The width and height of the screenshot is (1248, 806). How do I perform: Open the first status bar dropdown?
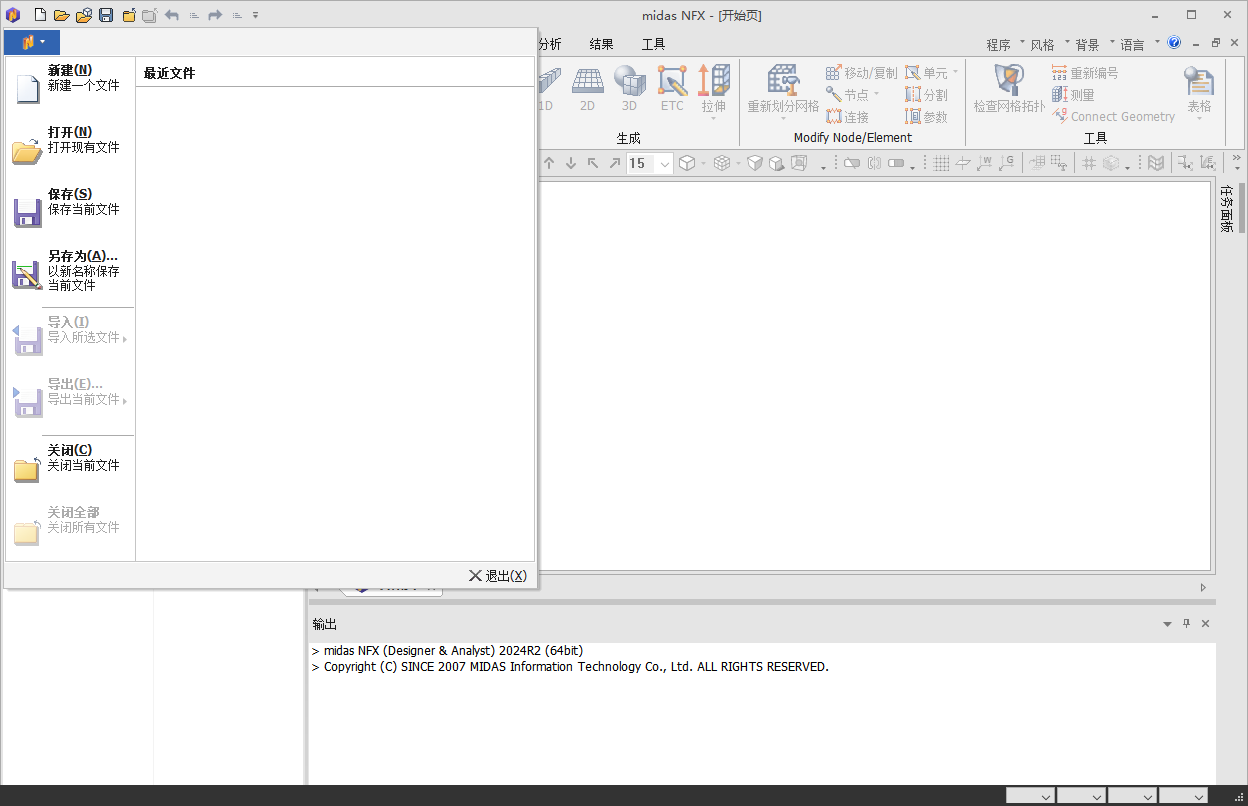1031,796
